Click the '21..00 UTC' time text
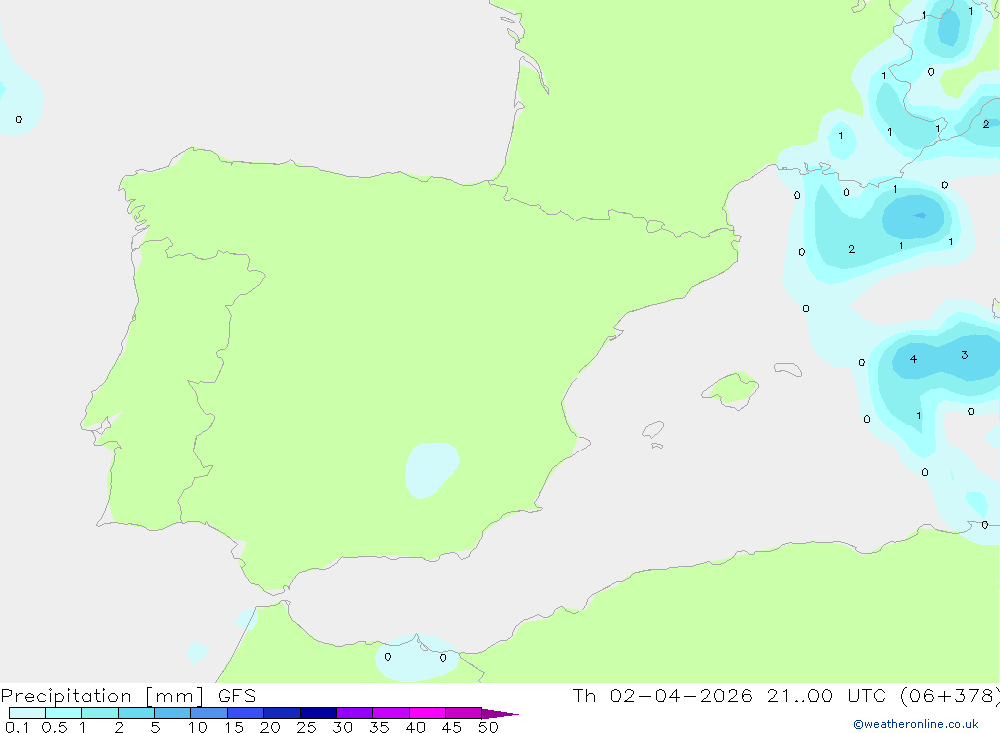Image resolution: width=1000 pixels, height=733 pixels. point(826,695)
